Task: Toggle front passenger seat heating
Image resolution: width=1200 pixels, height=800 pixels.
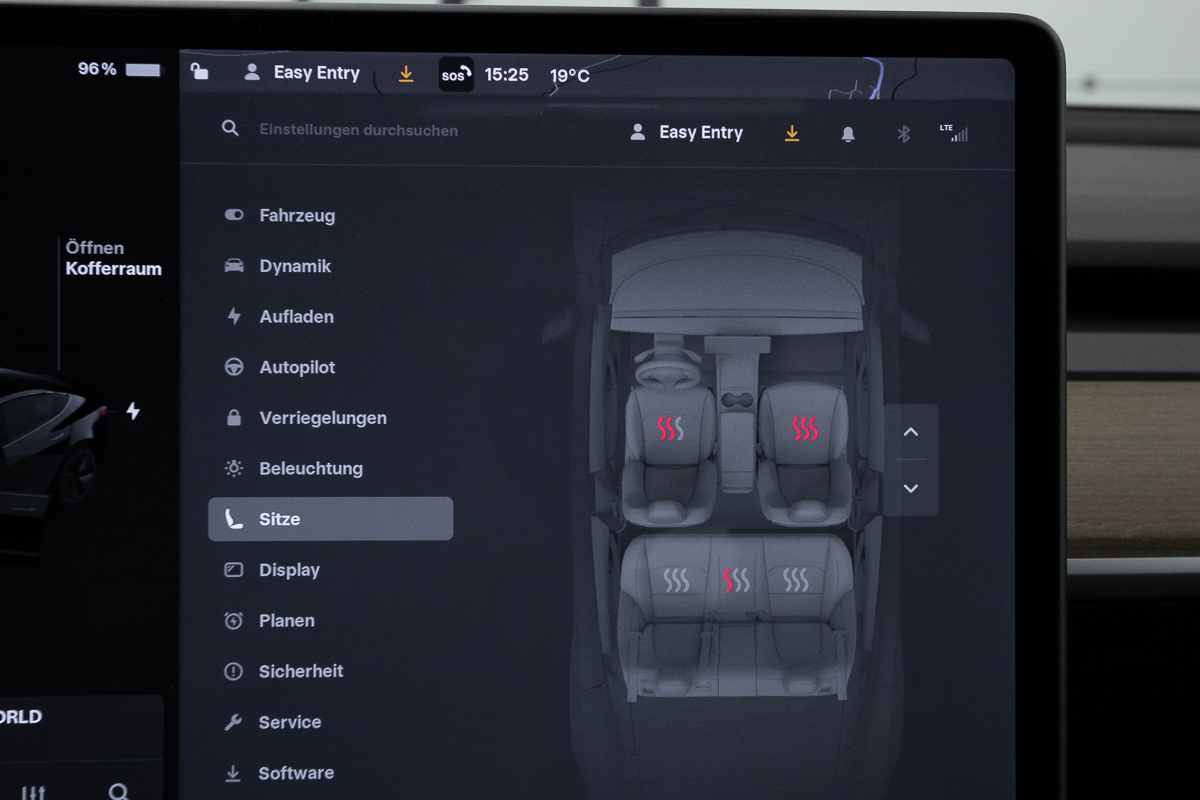Action: click(x=805, y=429)
